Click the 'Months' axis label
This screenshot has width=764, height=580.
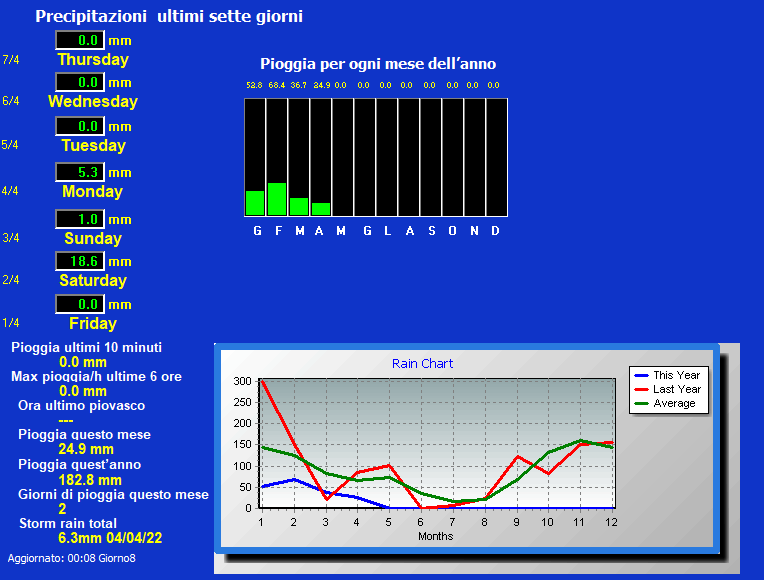(436, 536)
